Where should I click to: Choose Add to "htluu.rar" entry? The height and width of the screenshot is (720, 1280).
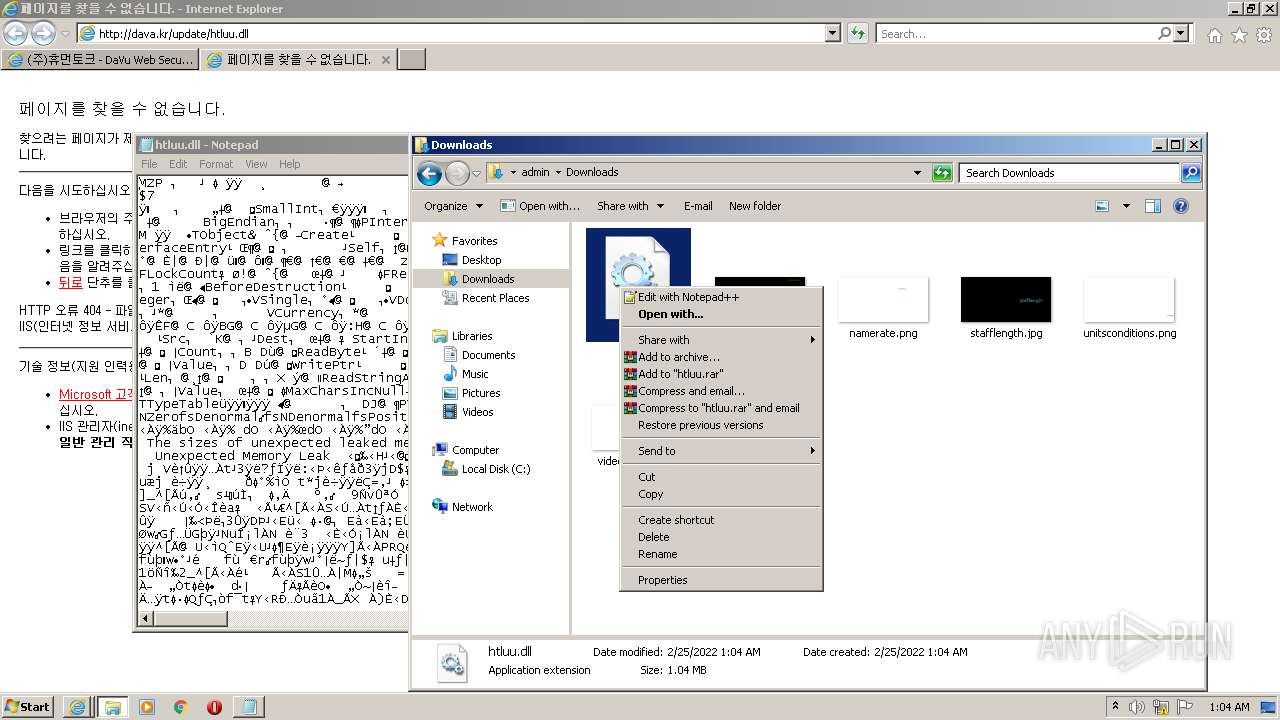[x=680, y=374]
